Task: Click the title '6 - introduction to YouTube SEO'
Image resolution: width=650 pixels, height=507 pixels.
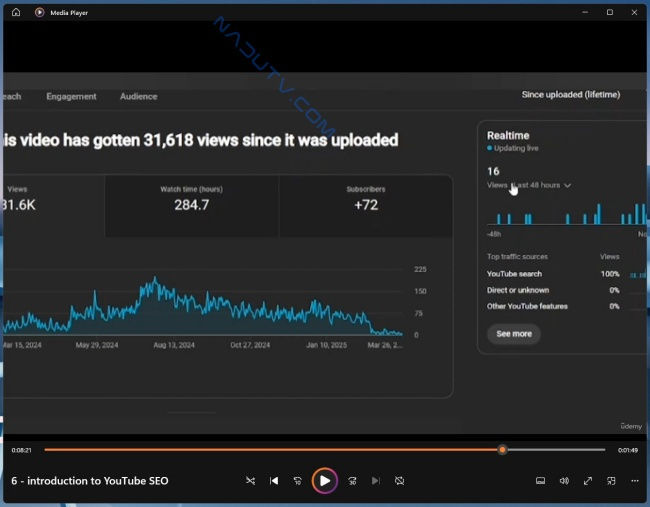Action: 90,481
